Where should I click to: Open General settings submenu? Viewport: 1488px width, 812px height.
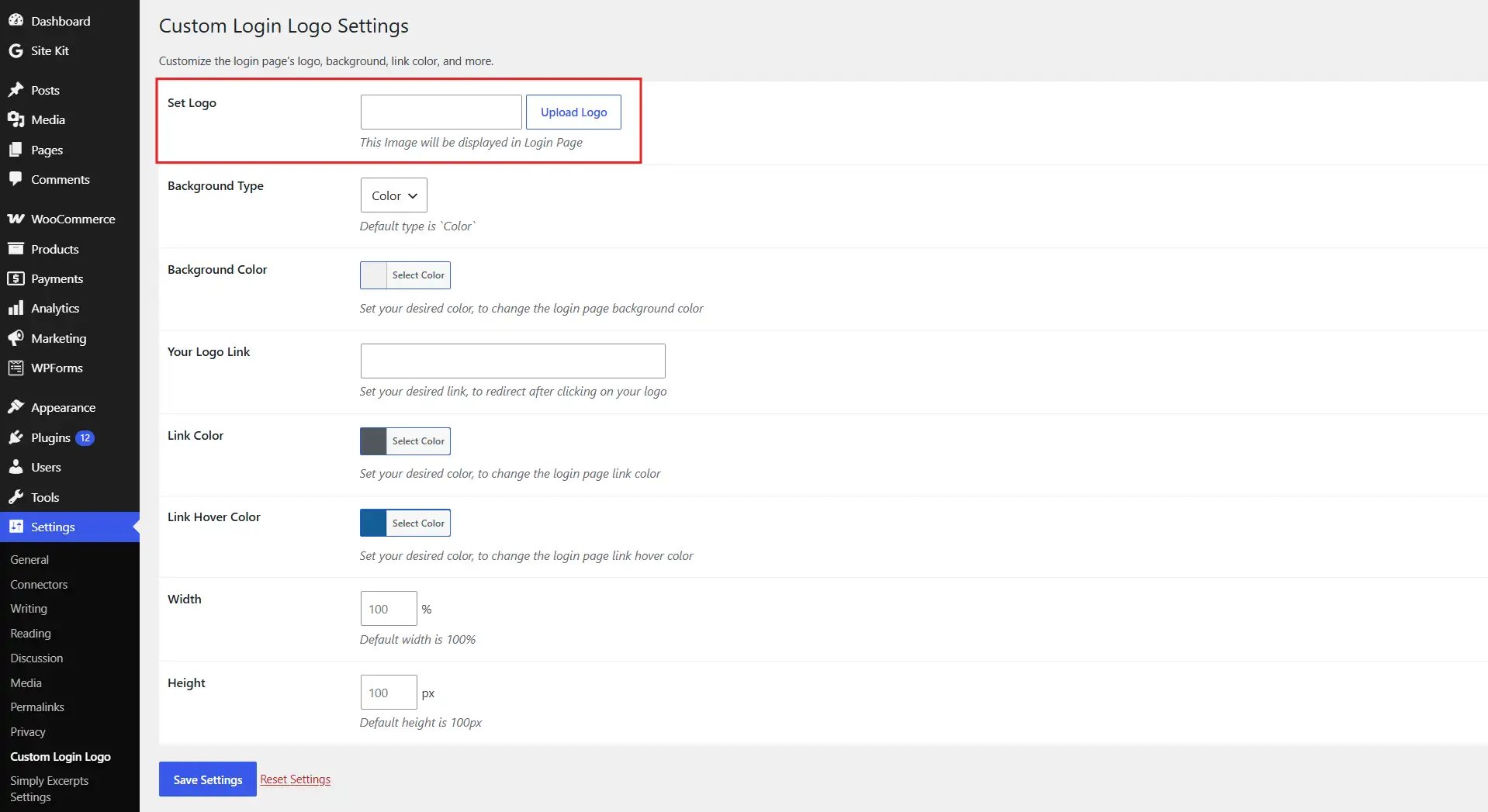[29, 559]
